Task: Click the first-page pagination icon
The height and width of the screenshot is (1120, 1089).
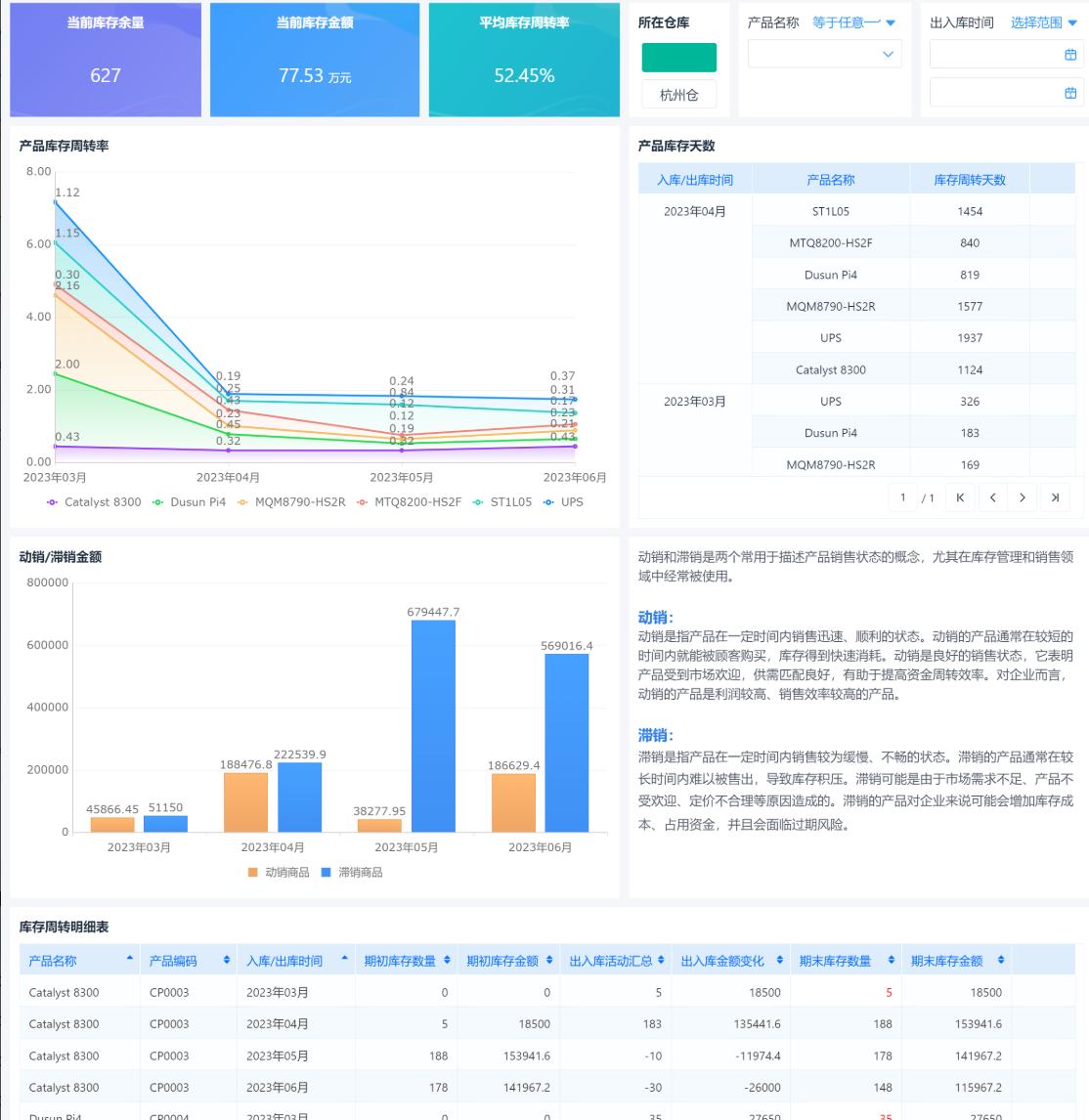Action: (959, 496)
